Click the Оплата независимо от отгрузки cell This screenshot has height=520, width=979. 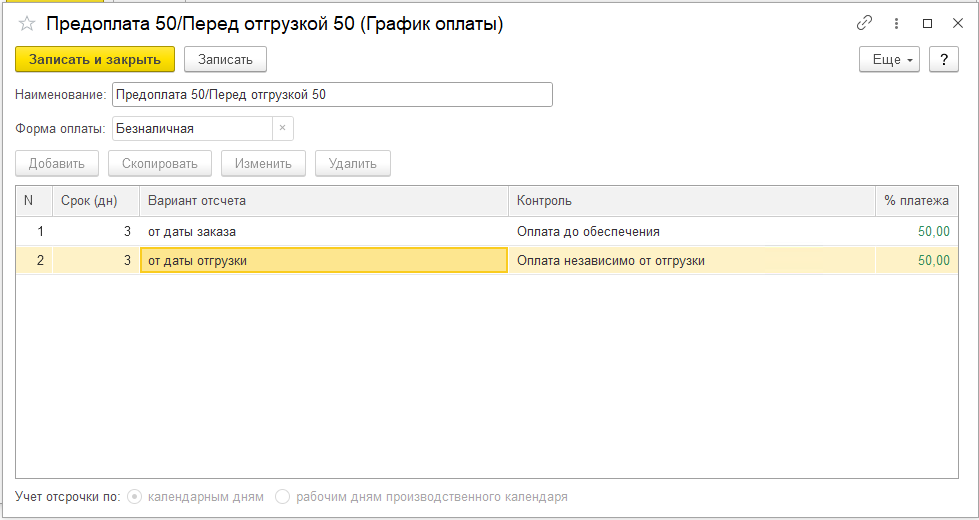pos(692,261)
